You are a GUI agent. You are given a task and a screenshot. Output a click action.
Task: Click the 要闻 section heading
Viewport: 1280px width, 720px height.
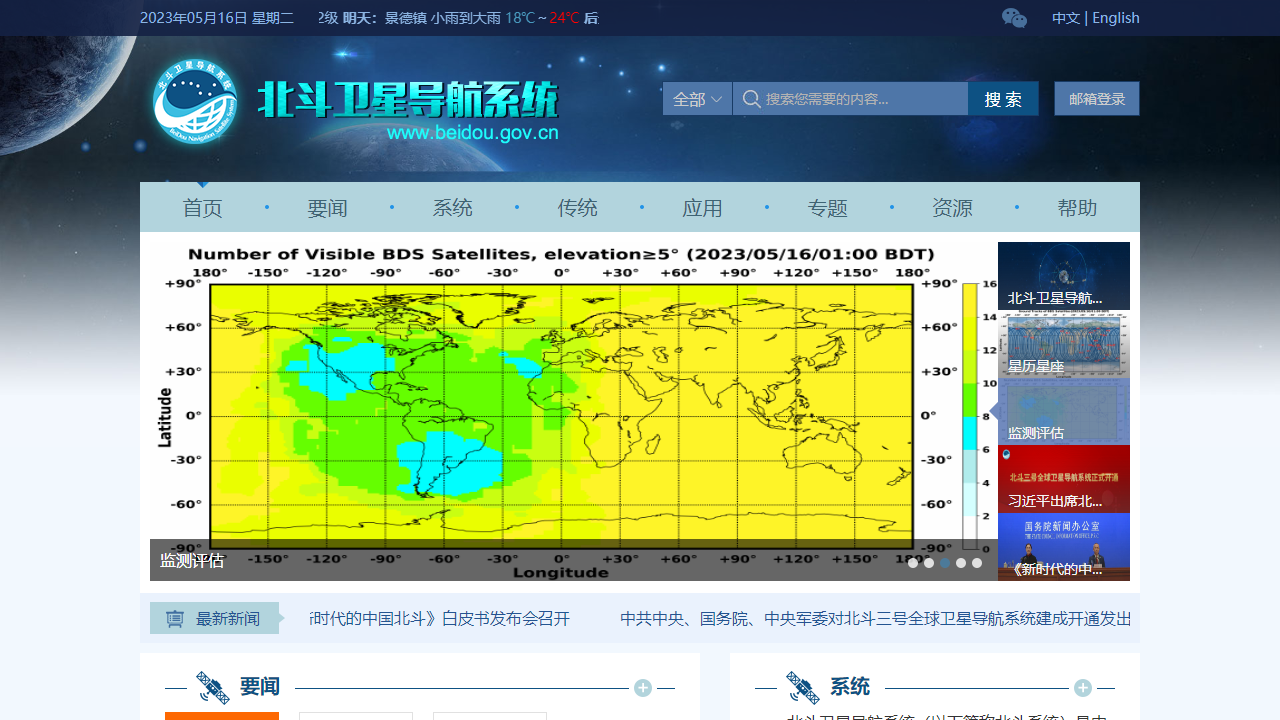(260, 687)
